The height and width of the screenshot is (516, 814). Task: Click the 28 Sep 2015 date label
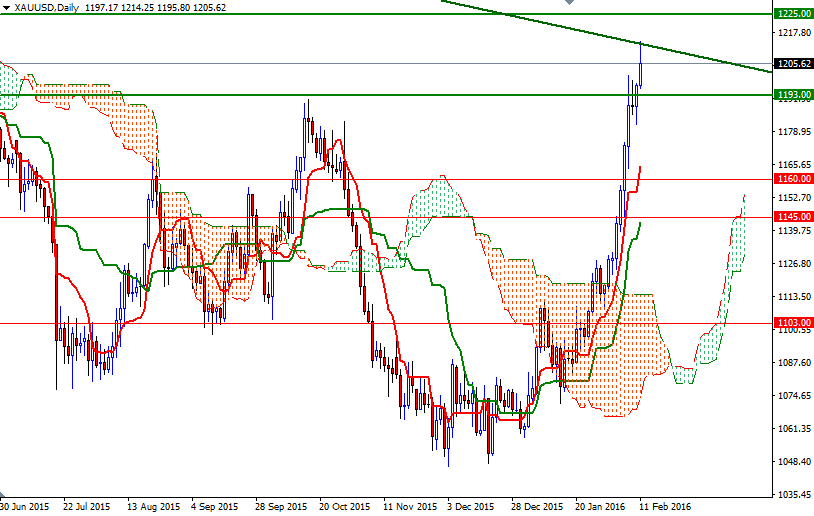(281, 507)
